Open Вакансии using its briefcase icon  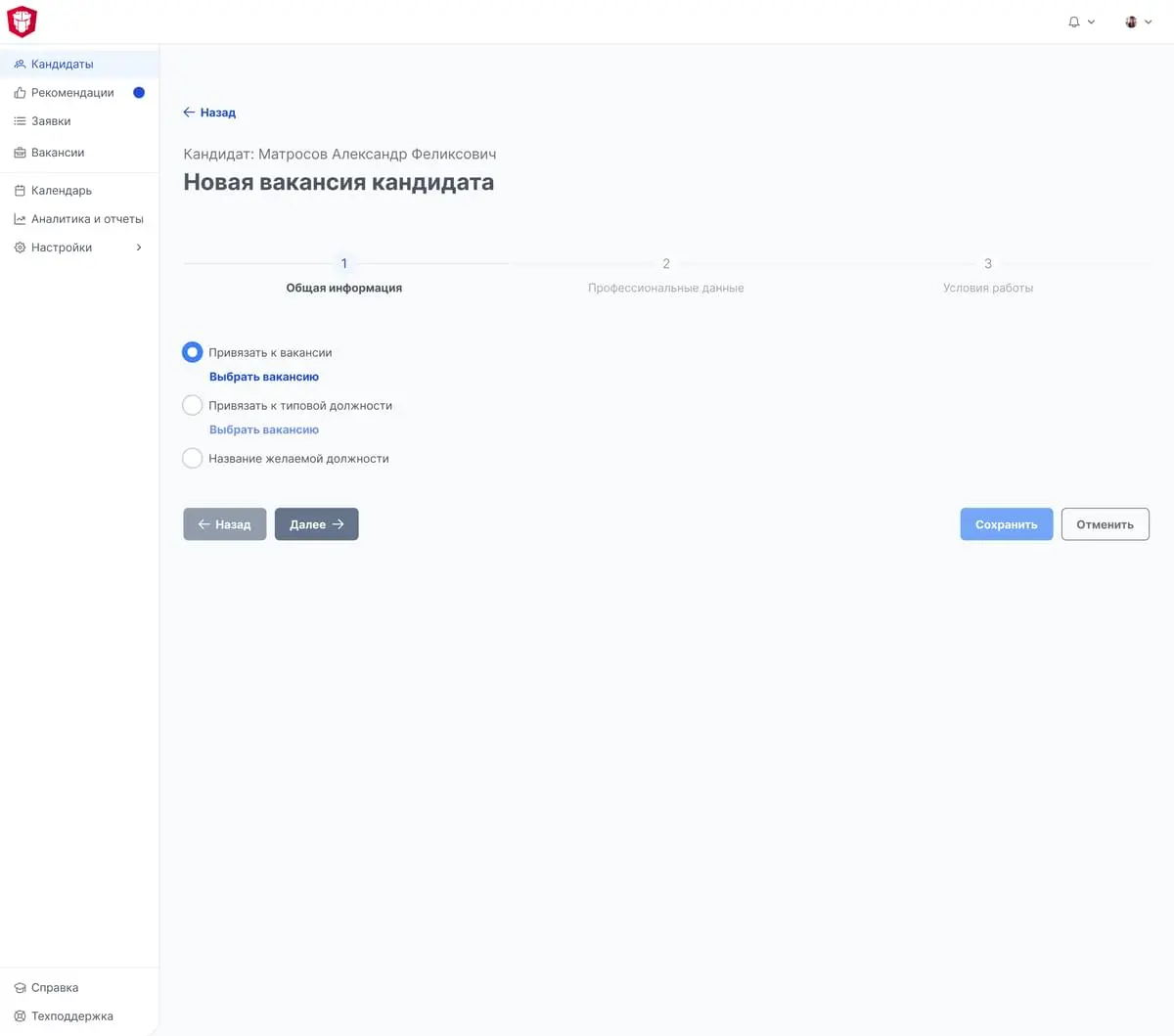(19, 152)
